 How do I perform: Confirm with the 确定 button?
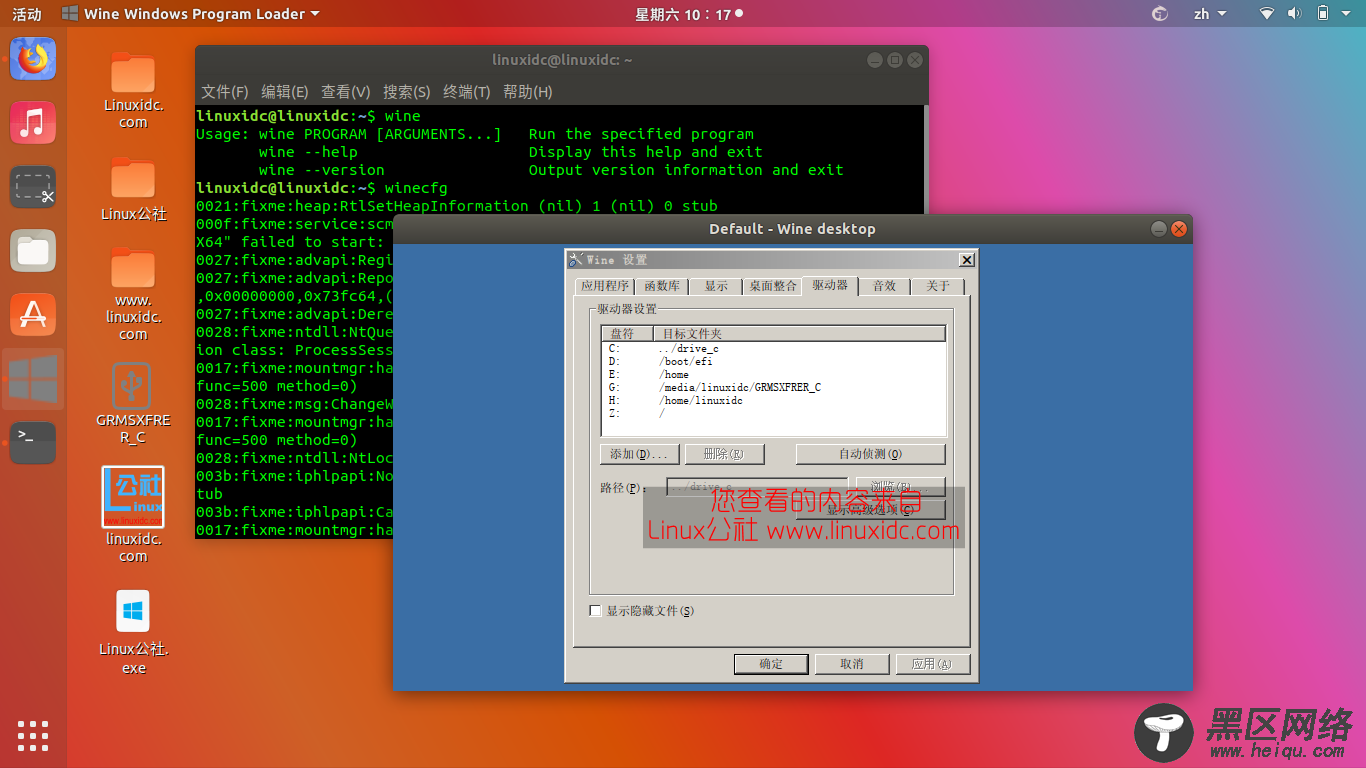pyautogui.click(x=771, y=664)
